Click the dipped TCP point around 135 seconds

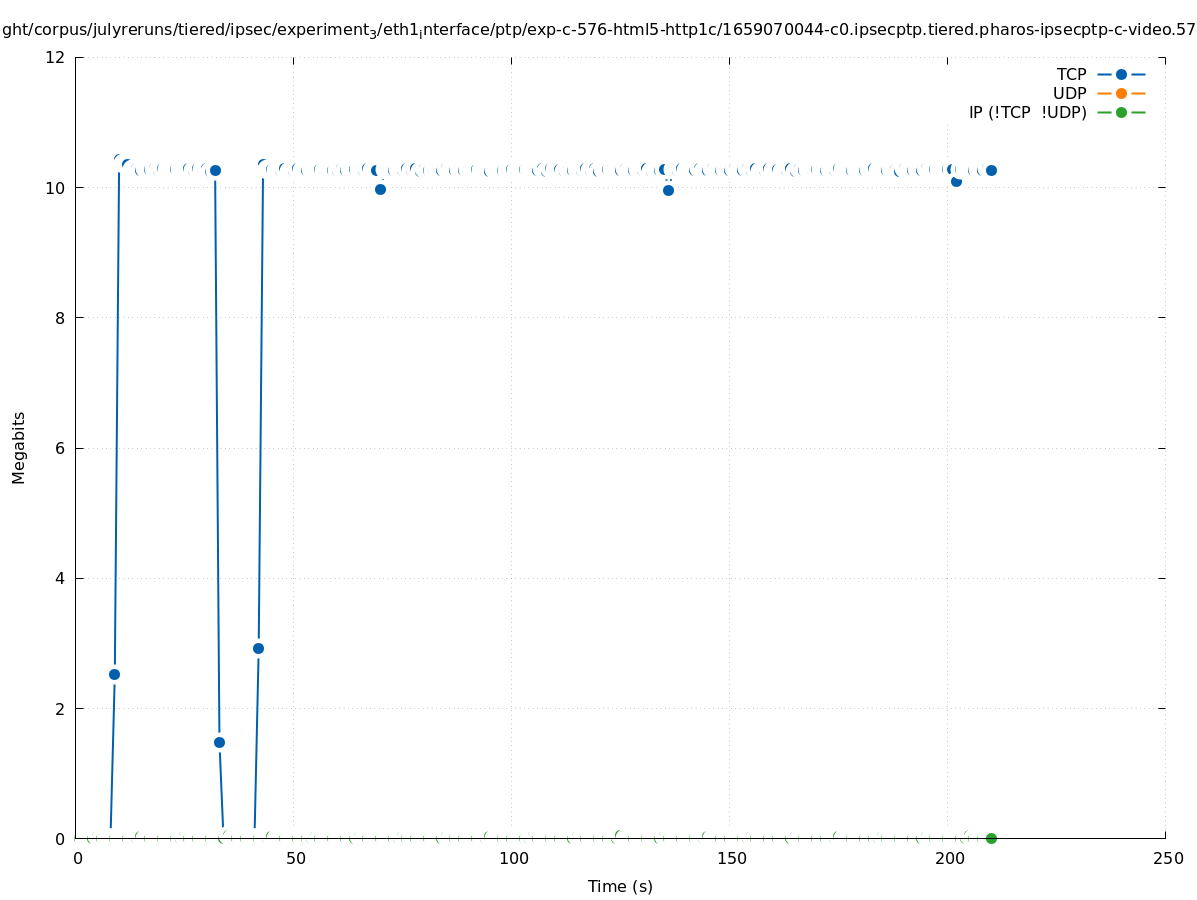tap(668, 190)
